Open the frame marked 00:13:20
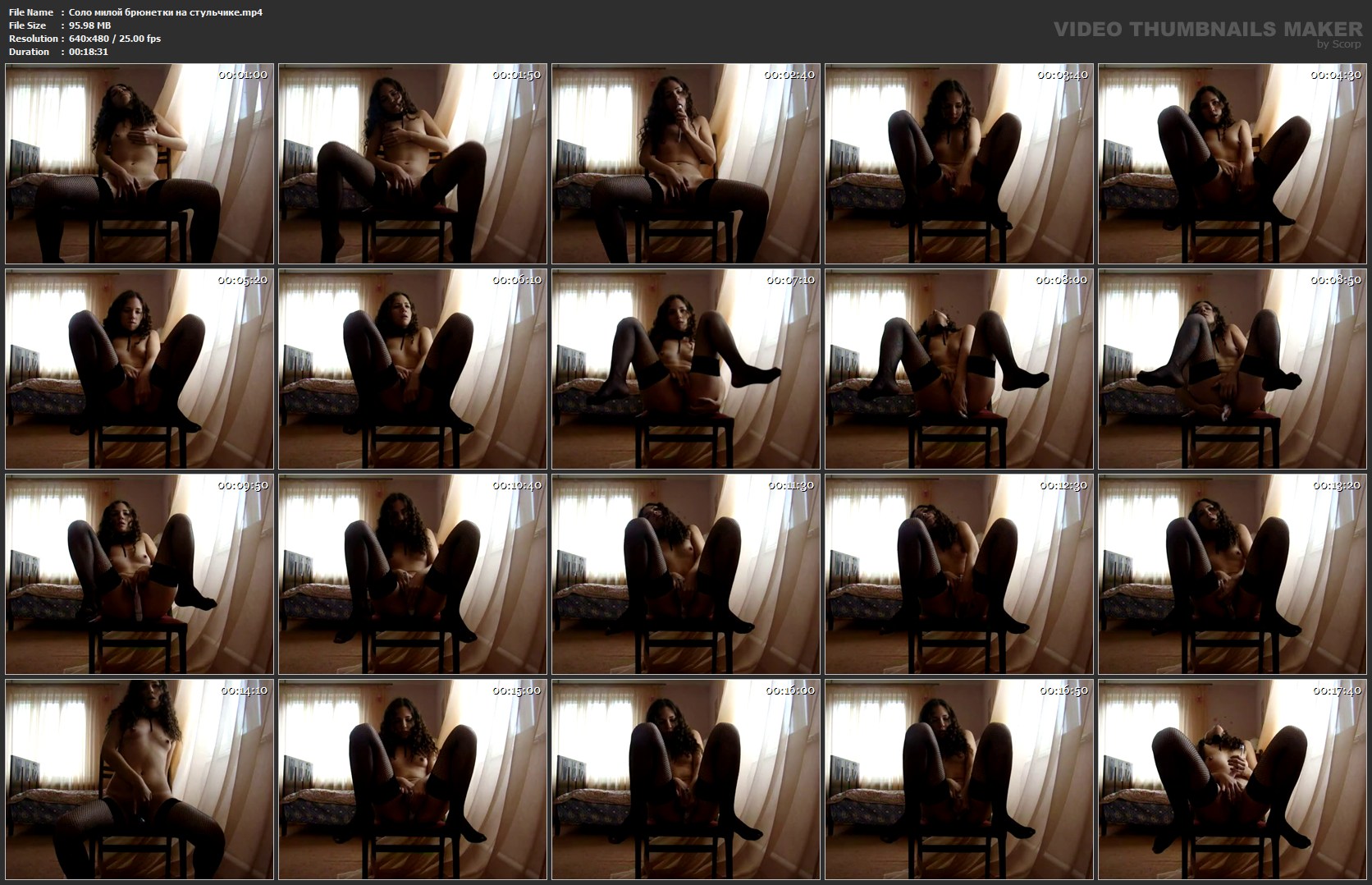 (1232, 574)
